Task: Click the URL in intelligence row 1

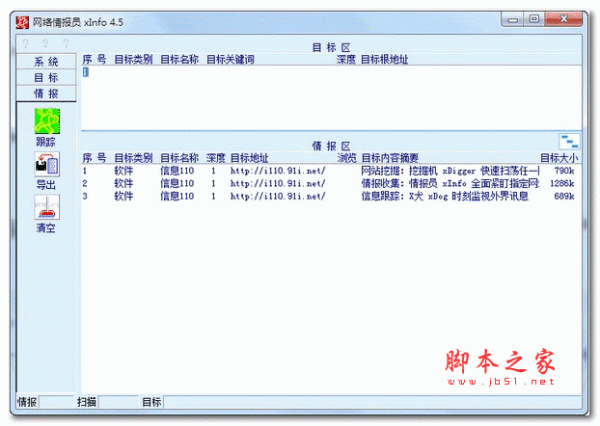Action: tap(278, 171)
